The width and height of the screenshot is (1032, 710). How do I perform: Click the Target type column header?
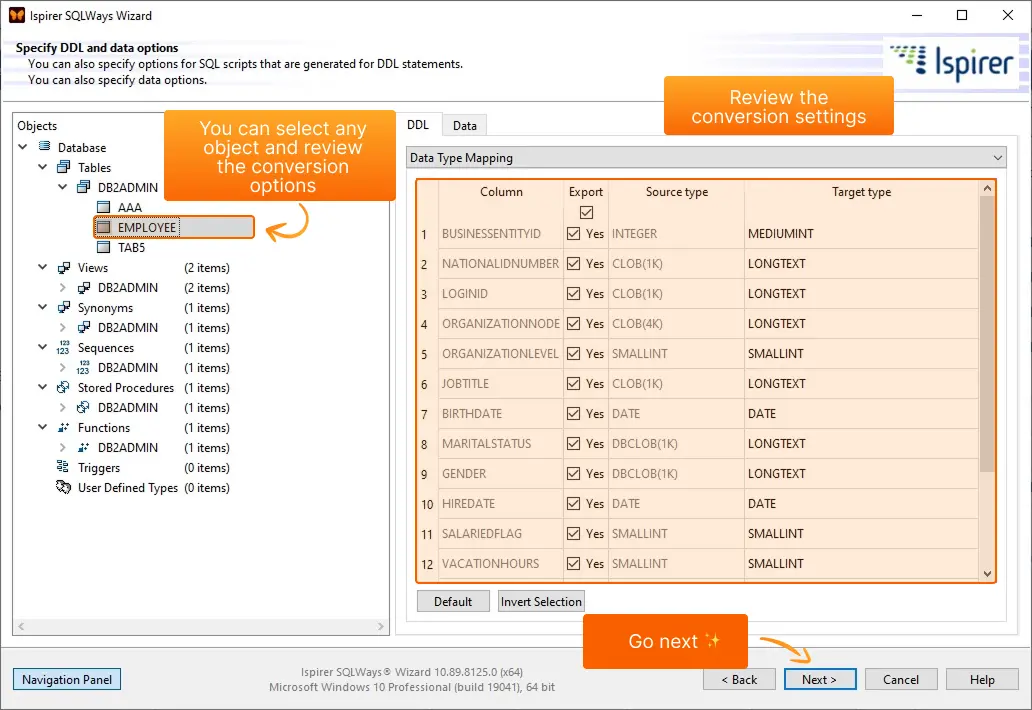(x=861, y=192)
